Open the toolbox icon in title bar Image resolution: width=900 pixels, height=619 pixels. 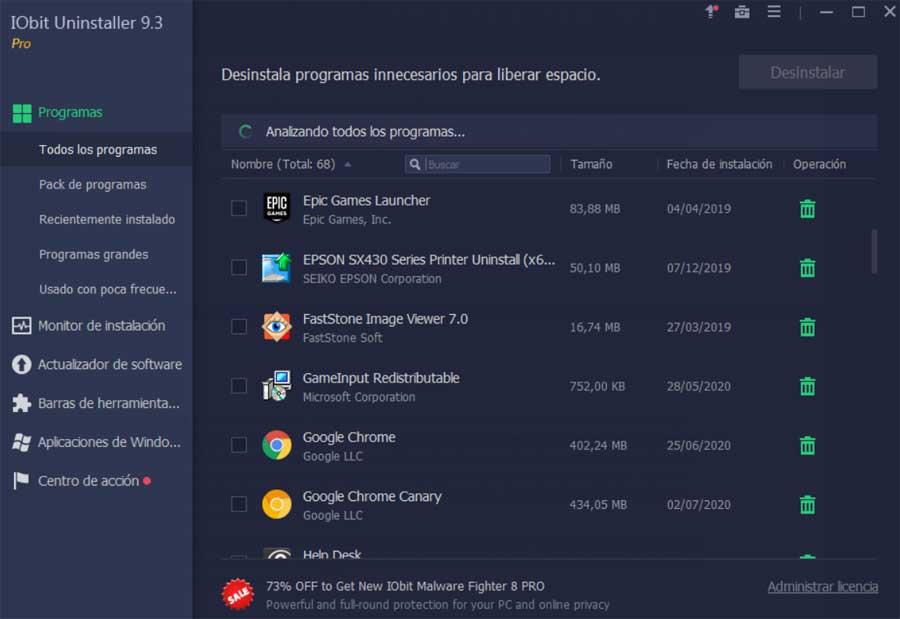(742, 11)
